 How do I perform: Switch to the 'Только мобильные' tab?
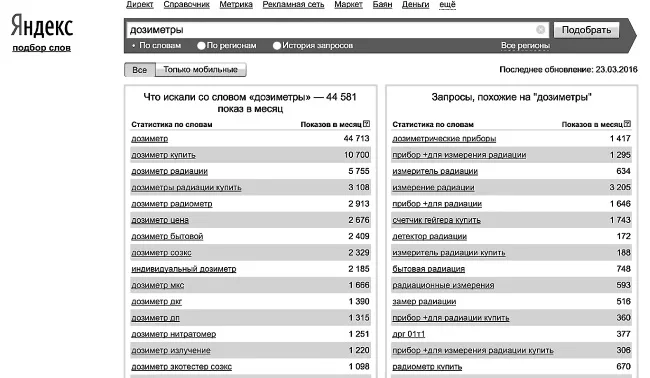pyautogui.click(x=201, y=70)
